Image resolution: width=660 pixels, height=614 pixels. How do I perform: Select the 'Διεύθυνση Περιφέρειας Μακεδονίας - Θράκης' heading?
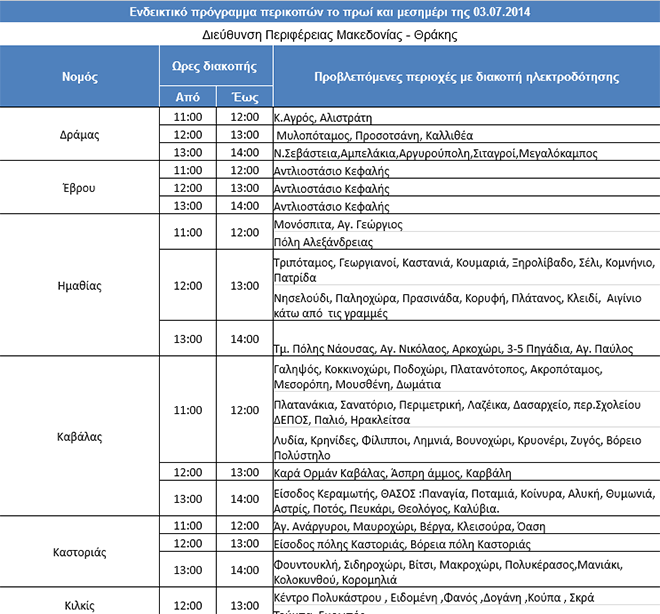pyautogui.click(x=330, y=34)
